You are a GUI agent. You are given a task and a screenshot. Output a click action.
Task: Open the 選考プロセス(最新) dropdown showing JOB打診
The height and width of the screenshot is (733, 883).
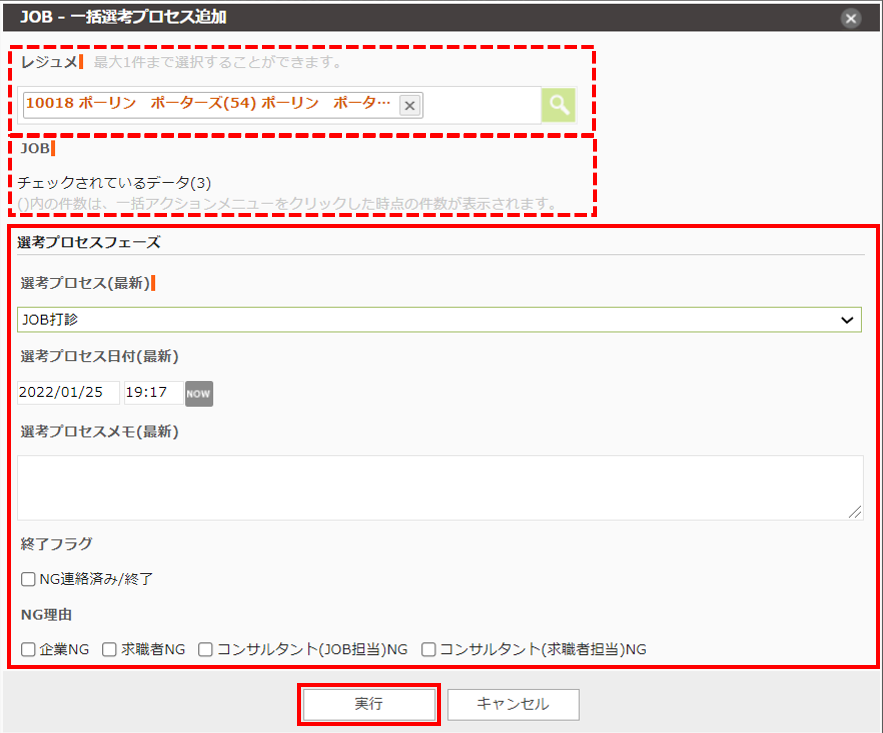tap(438, 320)
